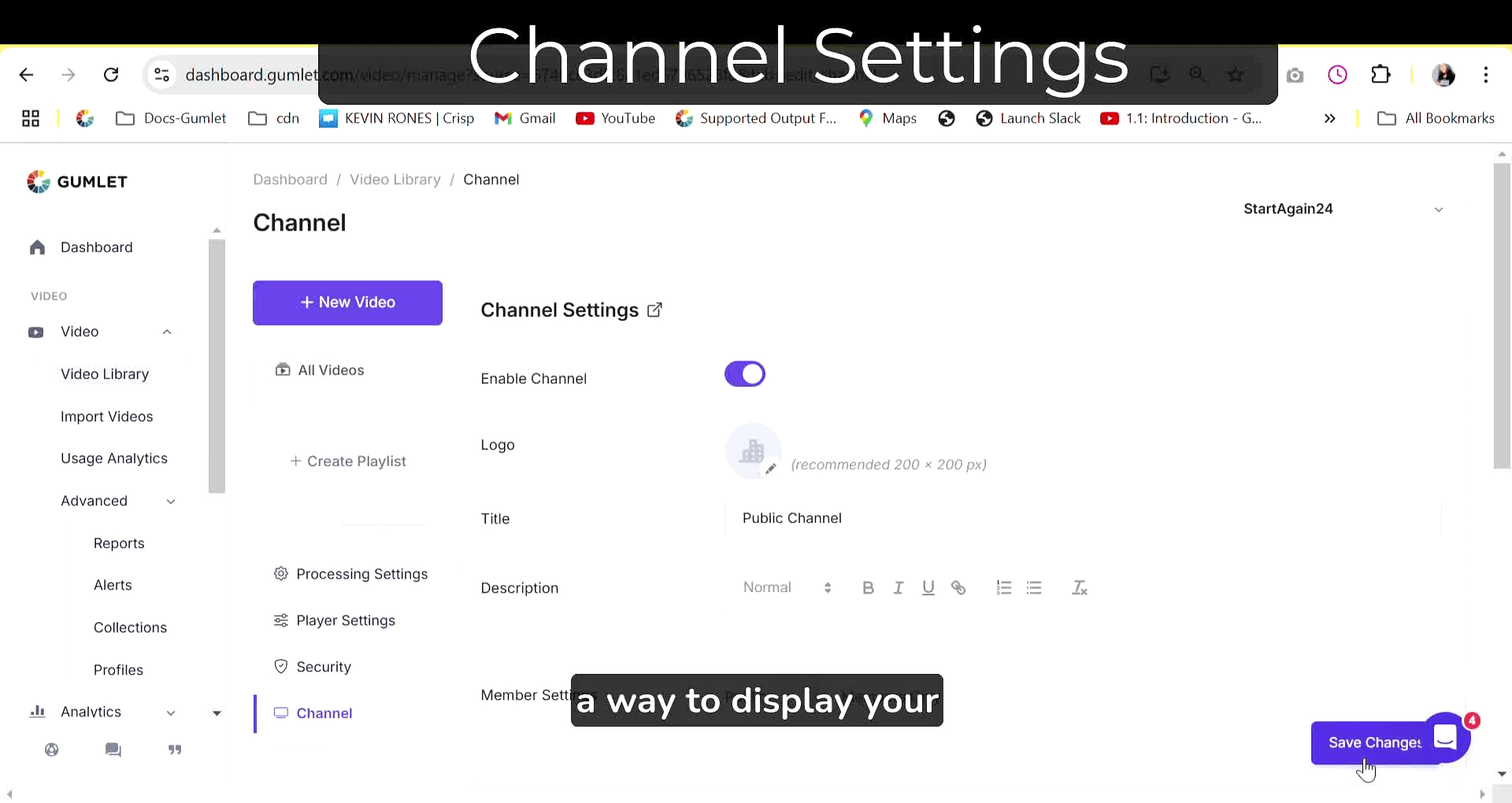The height and width of the screenshot is (803, 1512).
Task: Click the Save Changes button
Action: click(x=1374, y=742)
